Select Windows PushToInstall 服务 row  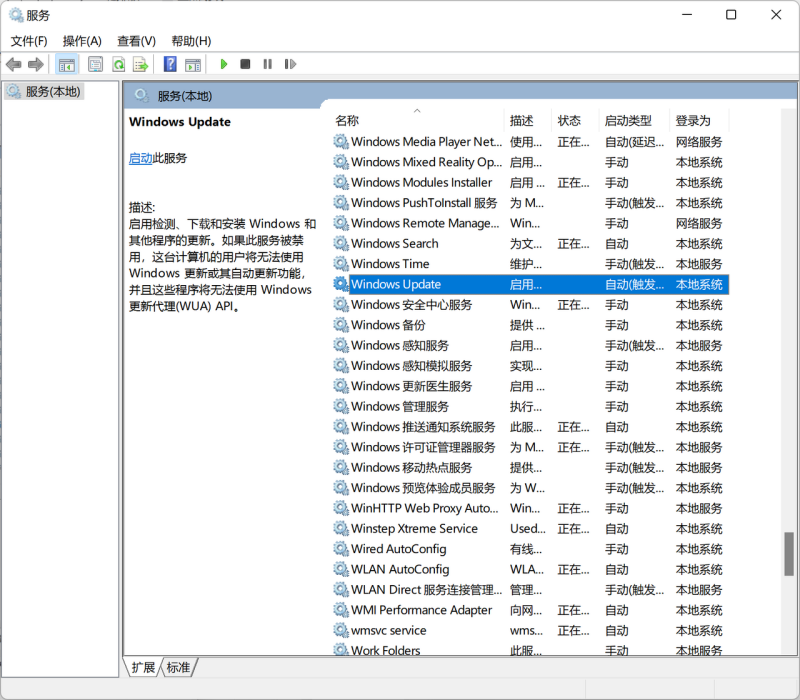[531, 203]
